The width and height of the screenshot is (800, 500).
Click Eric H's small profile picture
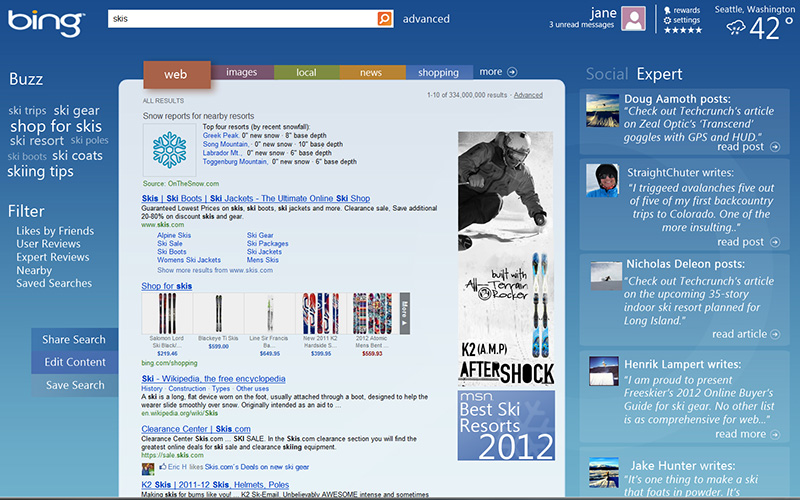click(x=148, y=468)
